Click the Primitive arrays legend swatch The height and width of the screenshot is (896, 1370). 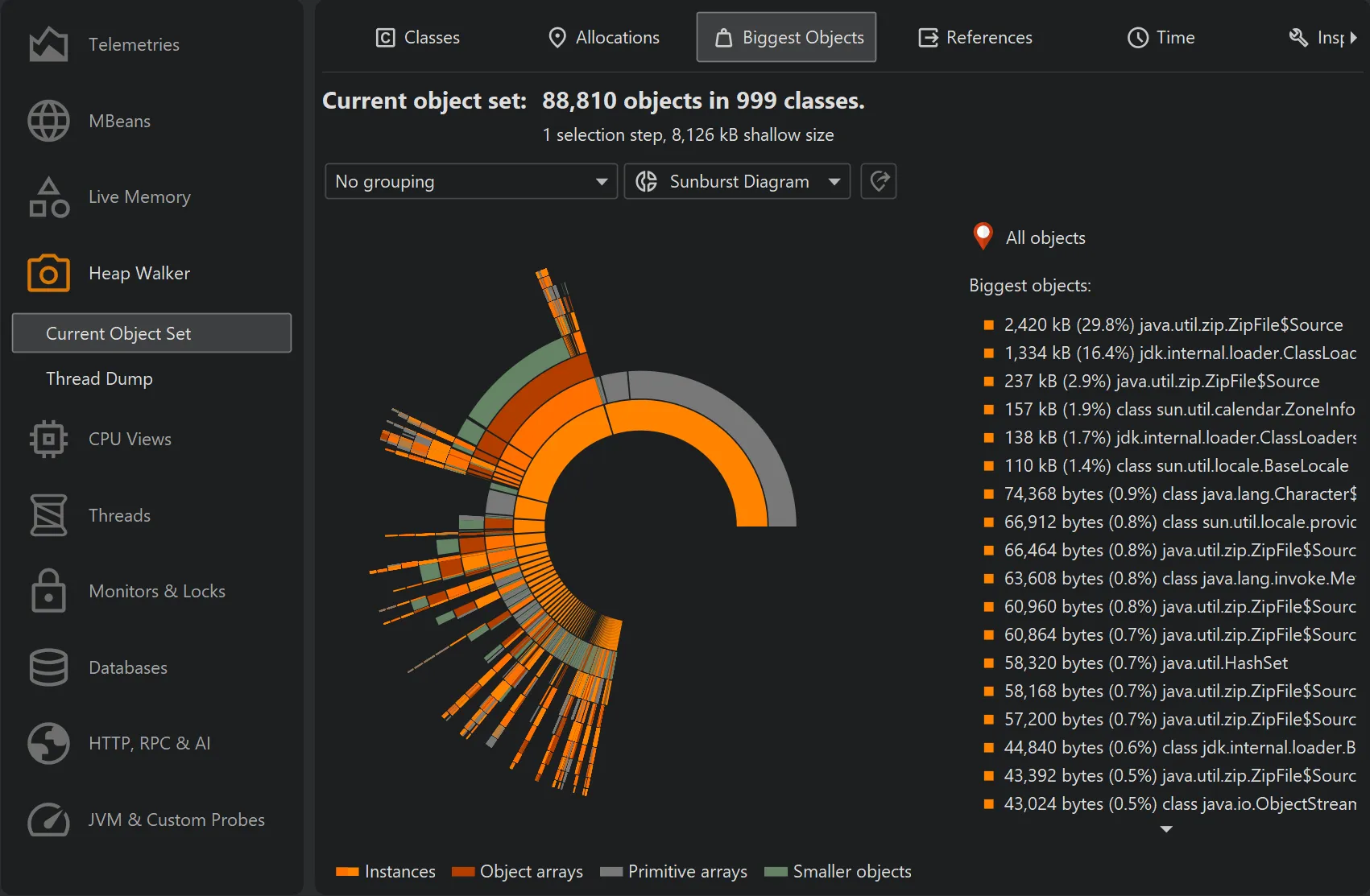[x=611, y=872]
